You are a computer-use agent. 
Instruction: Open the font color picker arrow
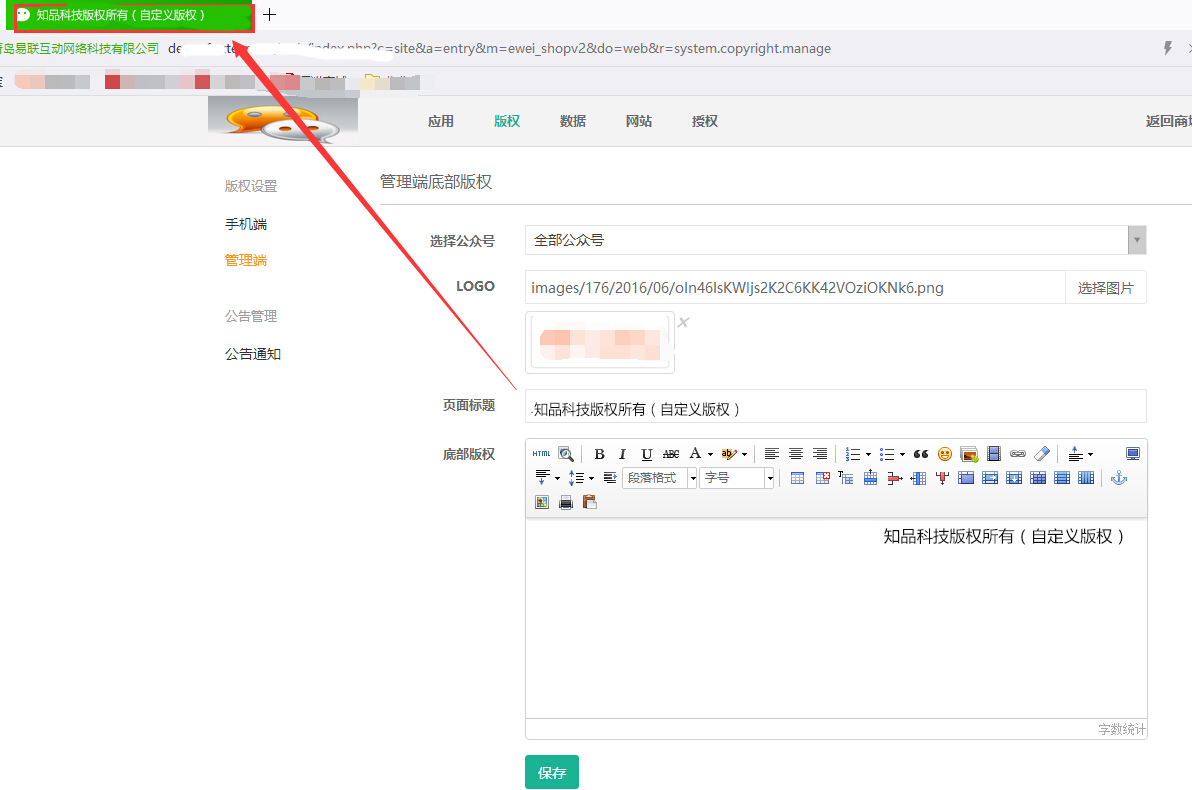coord(710,455)
